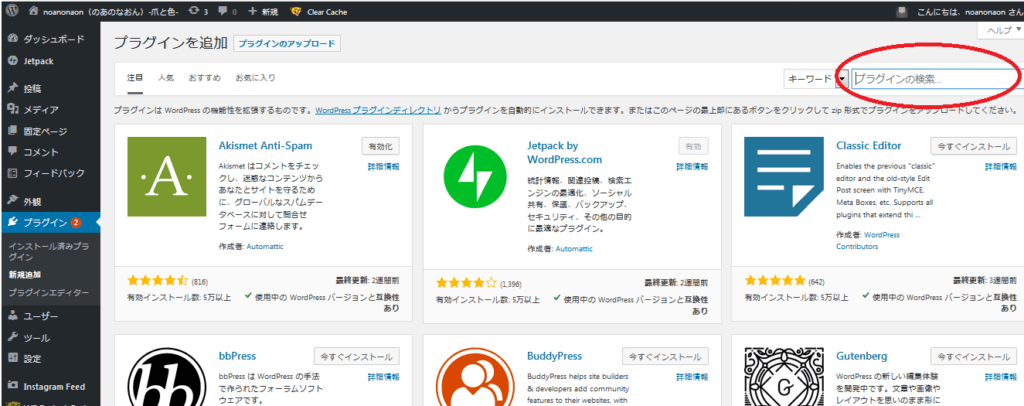Click プラグインのアップロード button

tap(287, 44)
